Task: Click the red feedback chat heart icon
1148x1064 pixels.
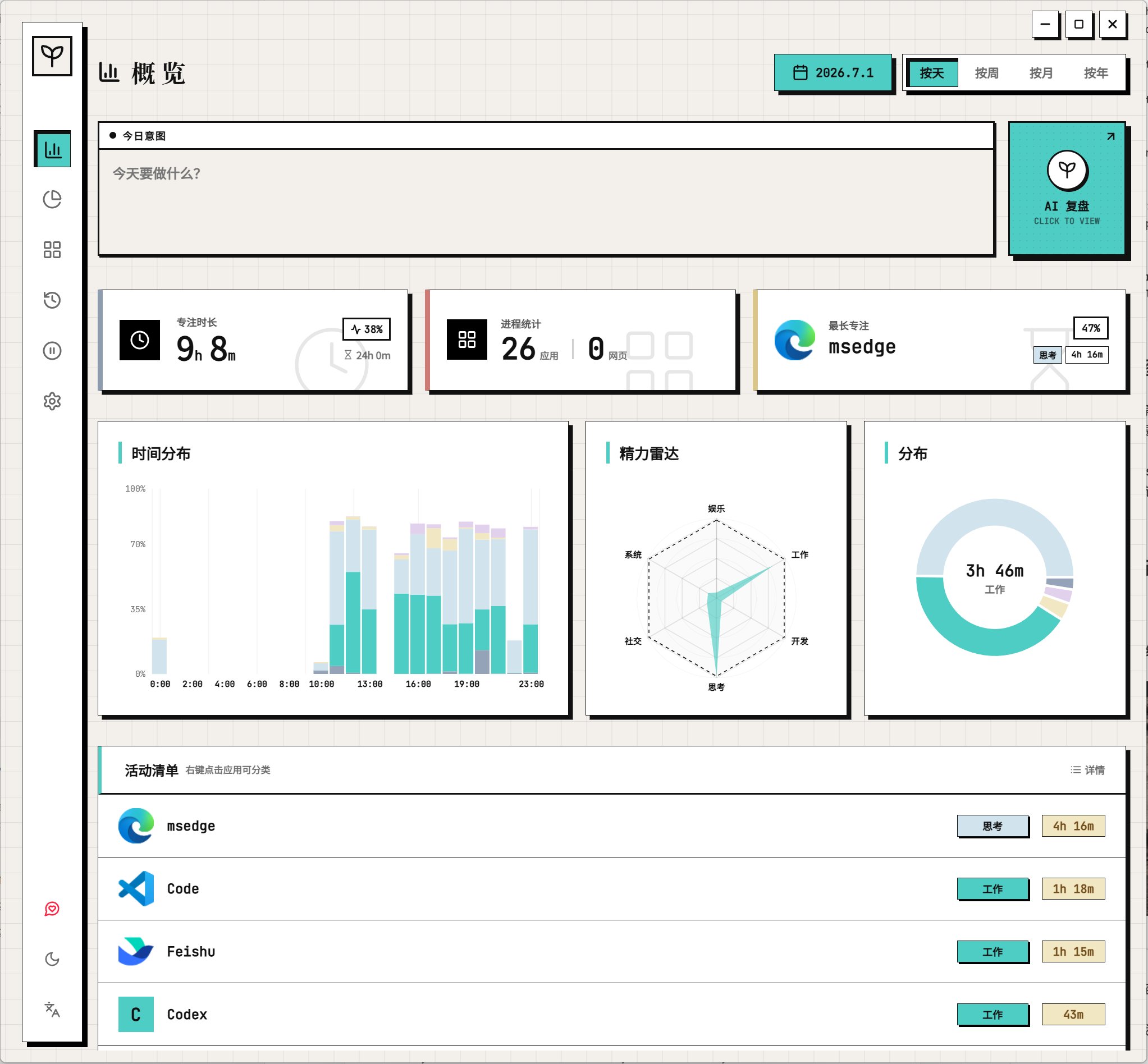Action: (x=52, y=909)
